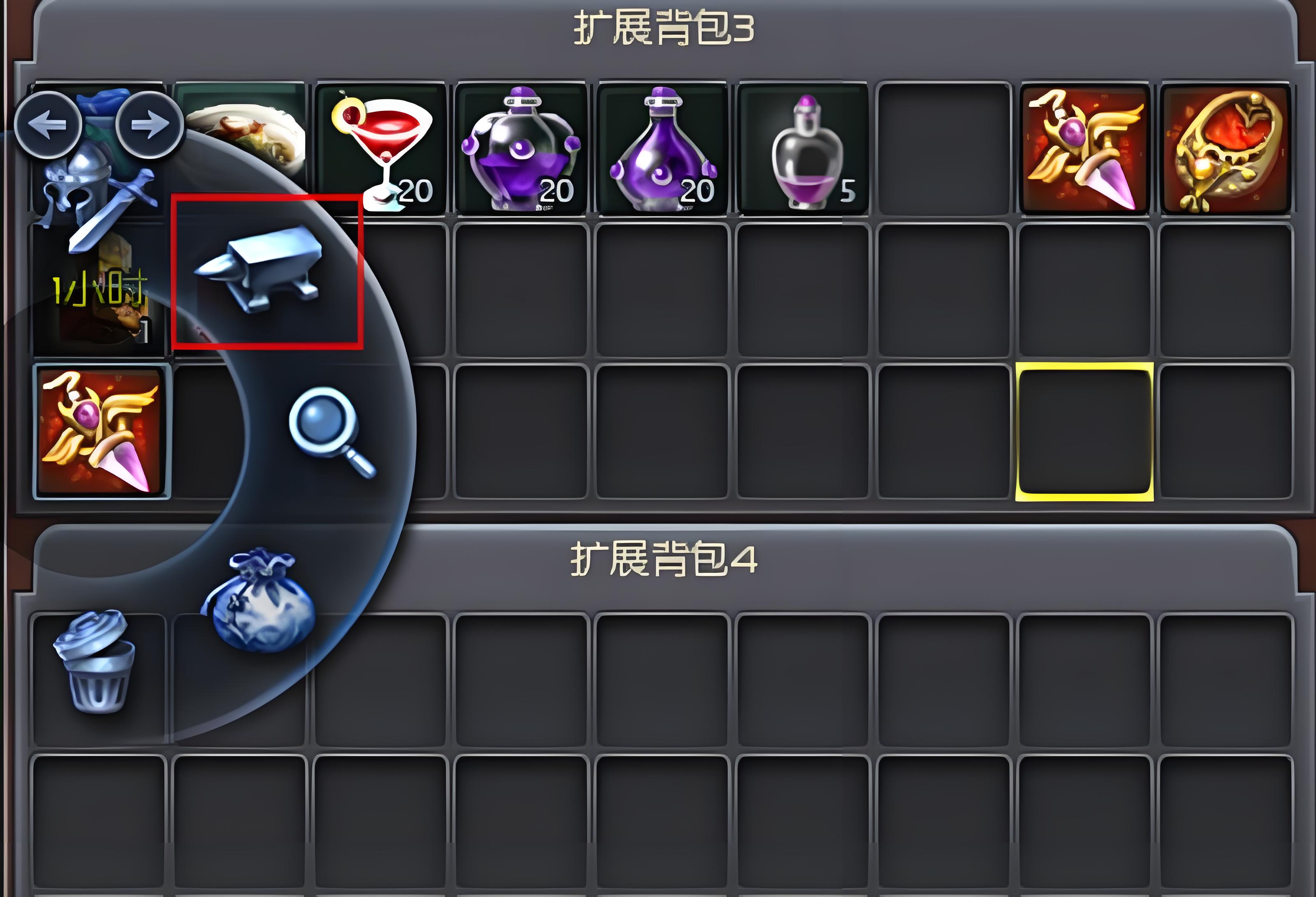Open the magnifying glass inspect option
The height and width of the screenshot is (897, 1316).
click(332, 432)
